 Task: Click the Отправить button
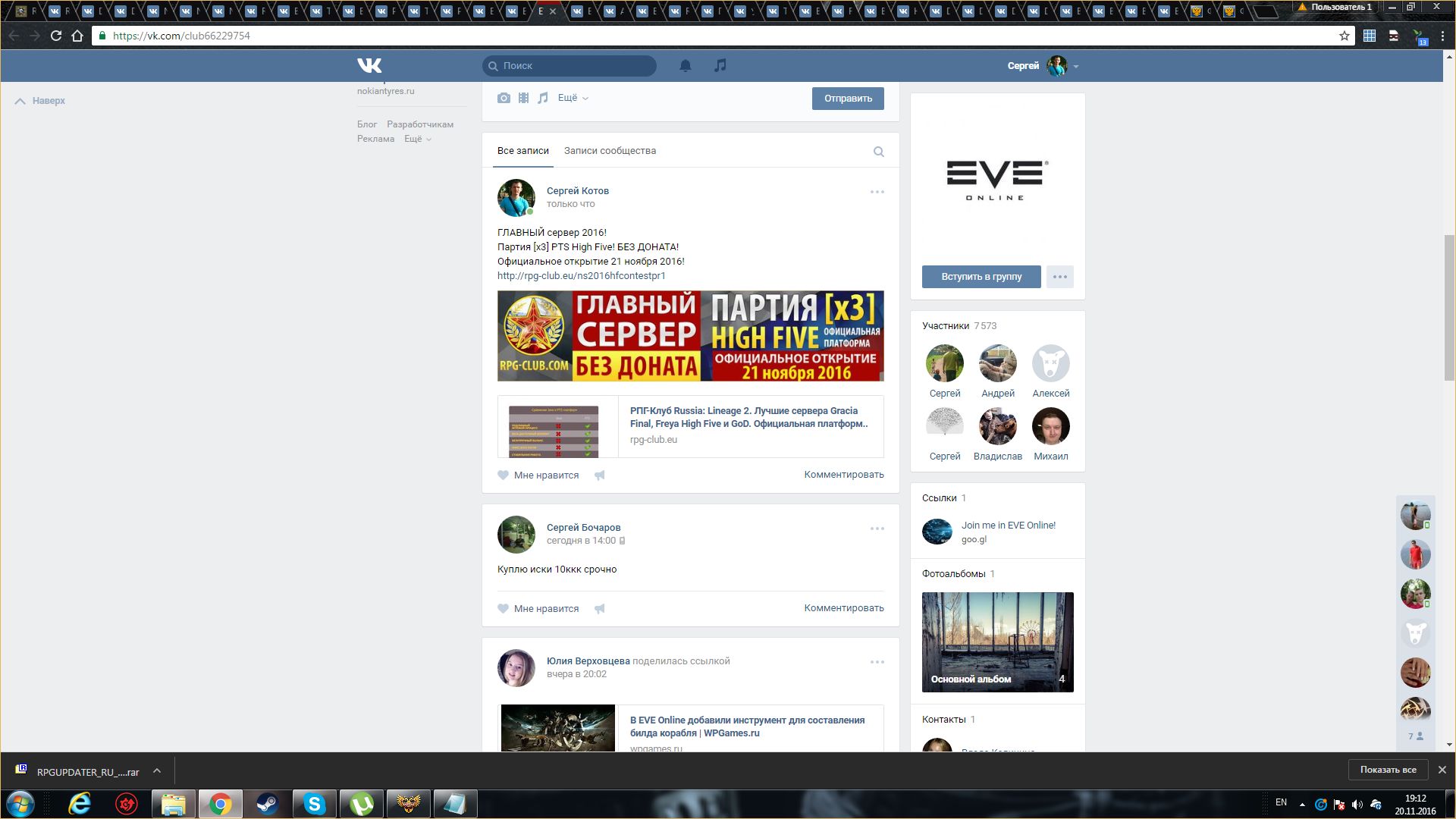[847, 99]
